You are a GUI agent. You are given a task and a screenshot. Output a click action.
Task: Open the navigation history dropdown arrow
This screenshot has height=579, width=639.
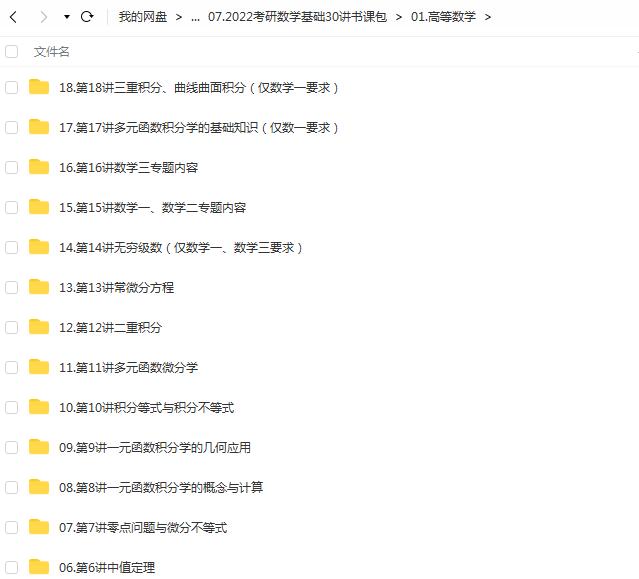(x=66, y=17)
